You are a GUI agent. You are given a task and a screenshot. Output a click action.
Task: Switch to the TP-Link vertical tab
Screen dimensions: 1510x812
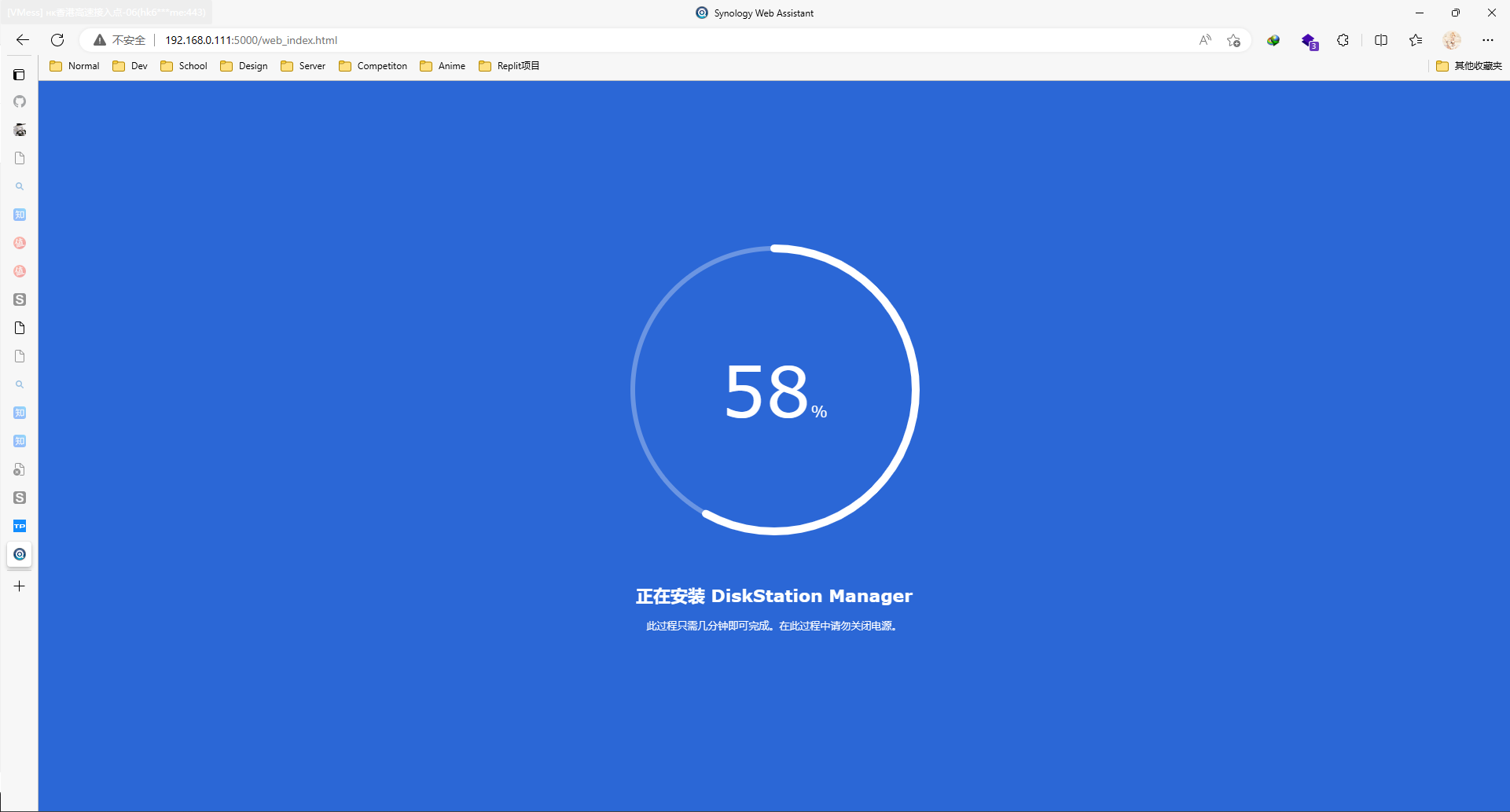[20, 526]
